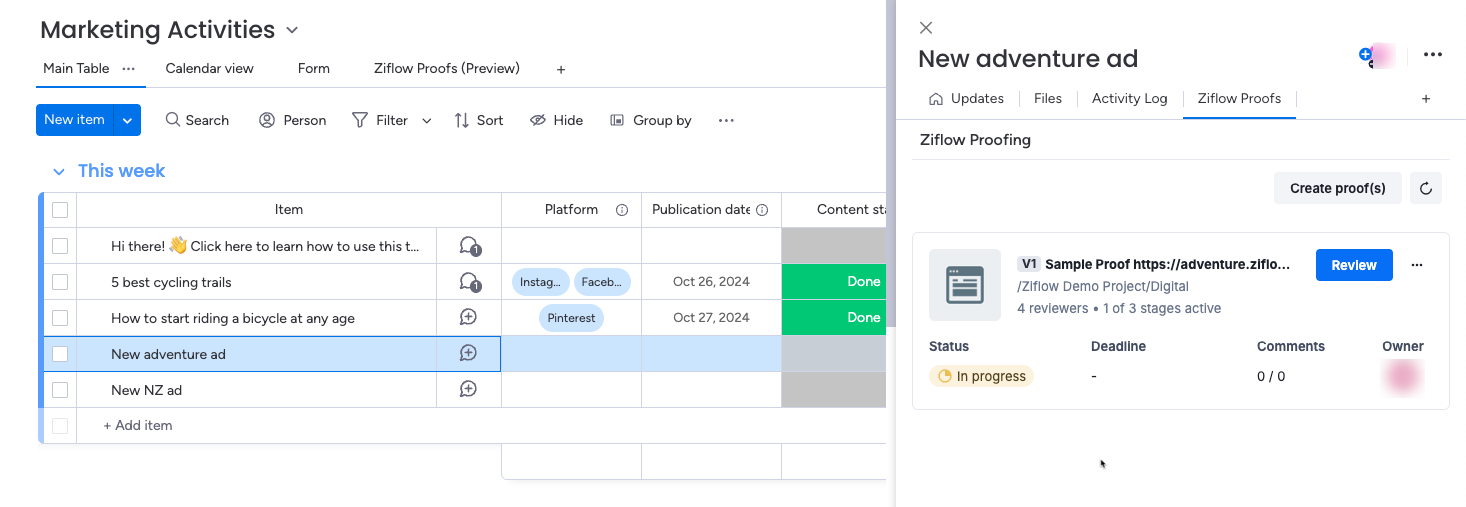Click the Platform column info icon
Viewport: 1466px width, 507px height.
(622, 210)
